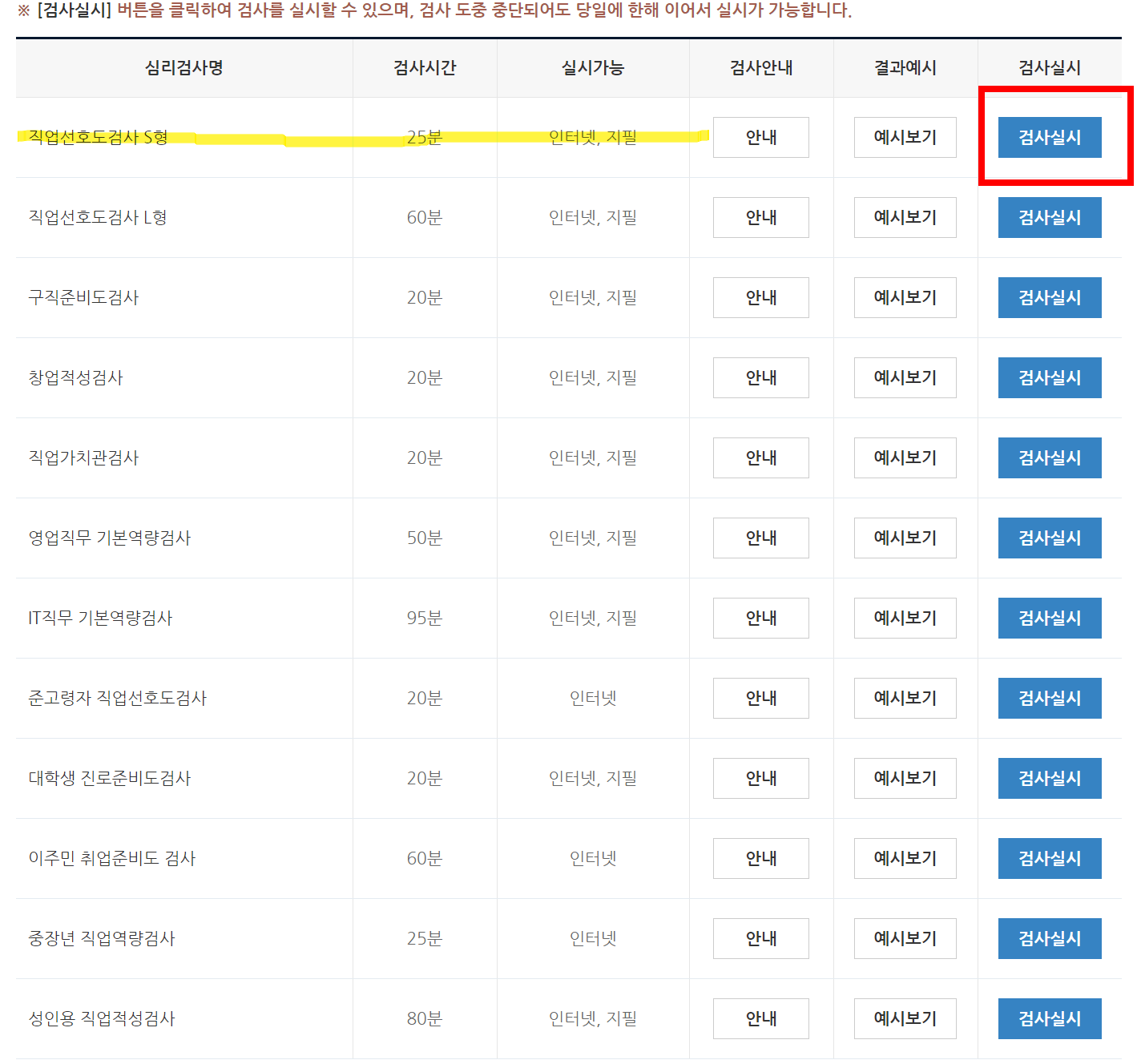Start the IT직무 기본역량검사
1137x1064 pixels.
pos(1049,618)
